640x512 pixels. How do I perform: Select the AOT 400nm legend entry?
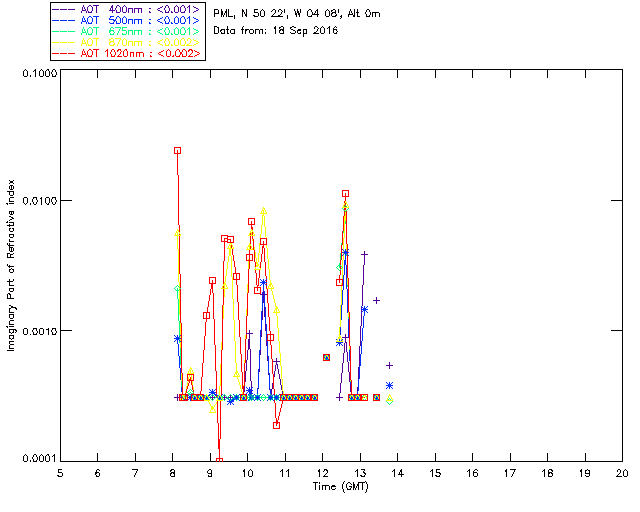click(x=127, y=9)
